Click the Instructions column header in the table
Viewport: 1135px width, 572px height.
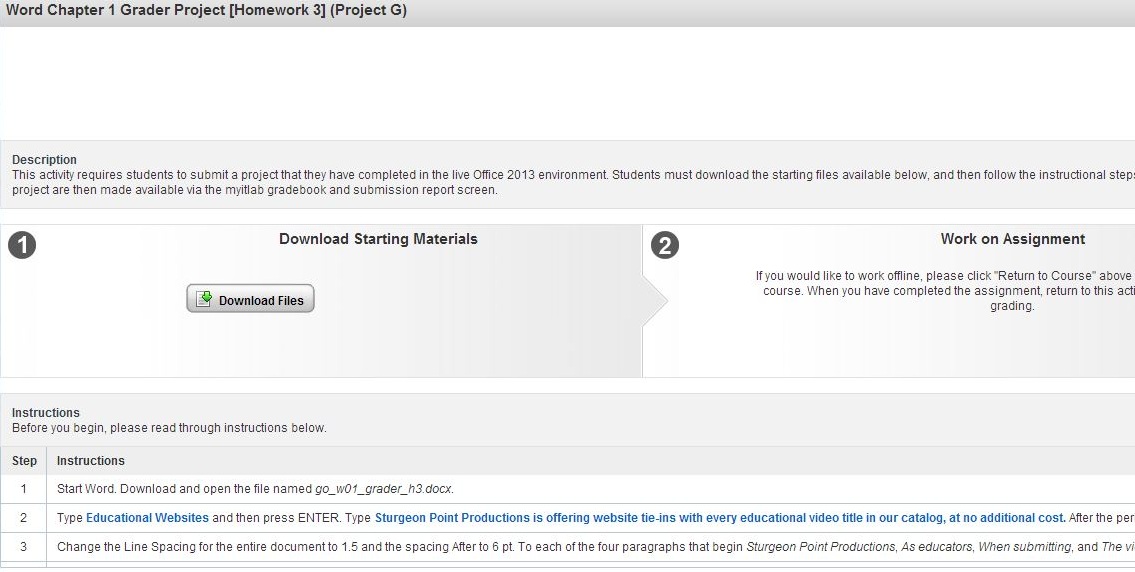click(91, 461)
